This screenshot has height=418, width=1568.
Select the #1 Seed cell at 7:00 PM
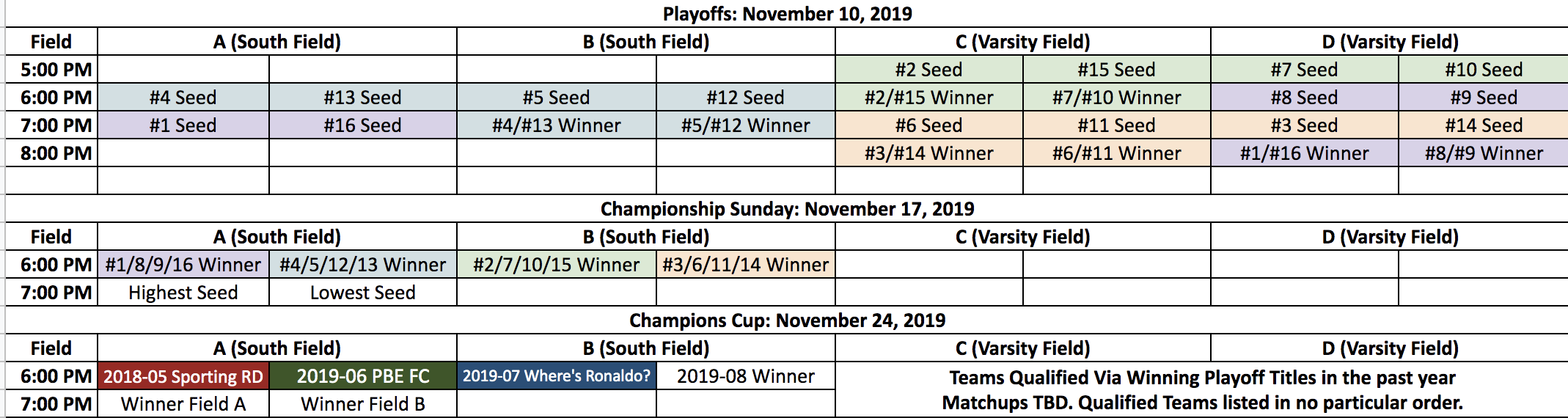tap(183, 125)
